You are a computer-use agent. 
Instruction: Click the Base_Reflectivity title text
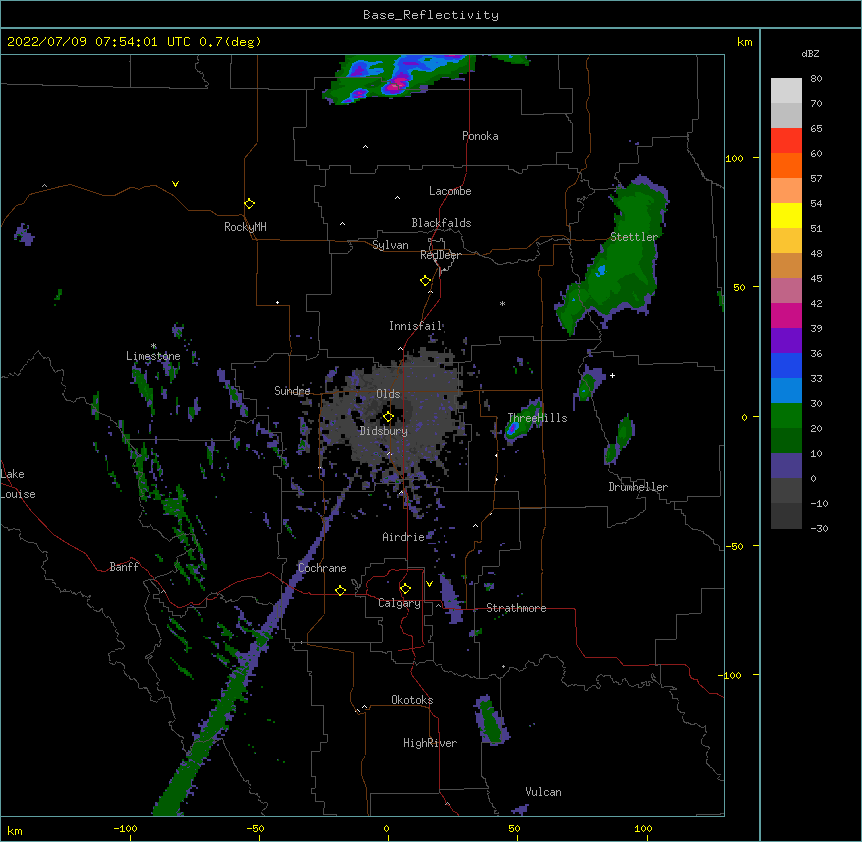[431, 15]
